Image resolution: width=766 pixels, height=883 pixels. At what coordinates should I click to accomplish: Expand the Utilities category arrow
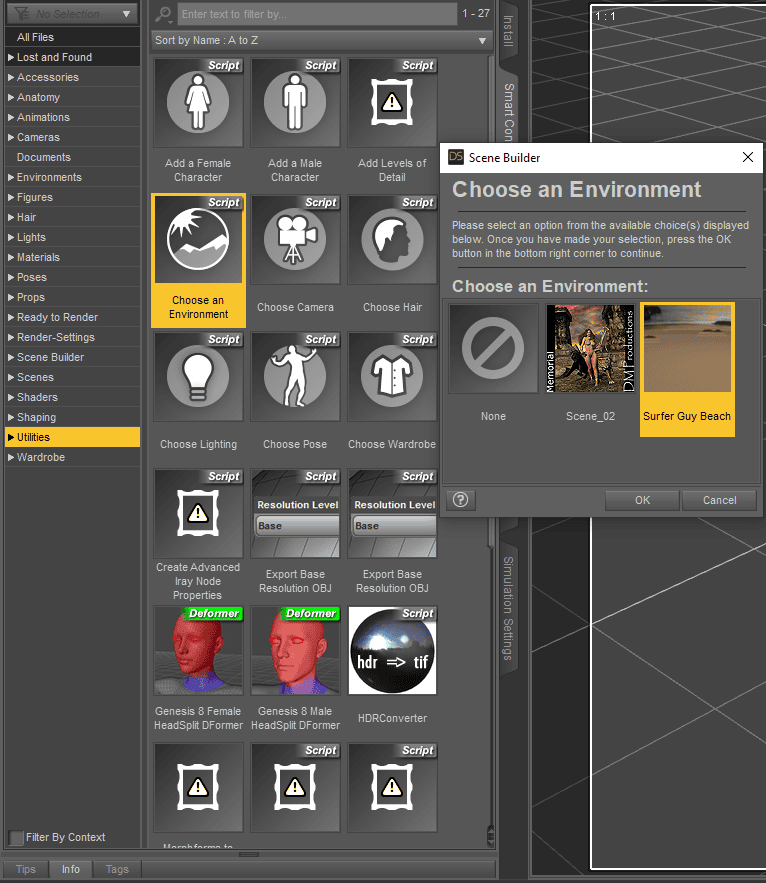pyautogui.click(x=11, y=437)
